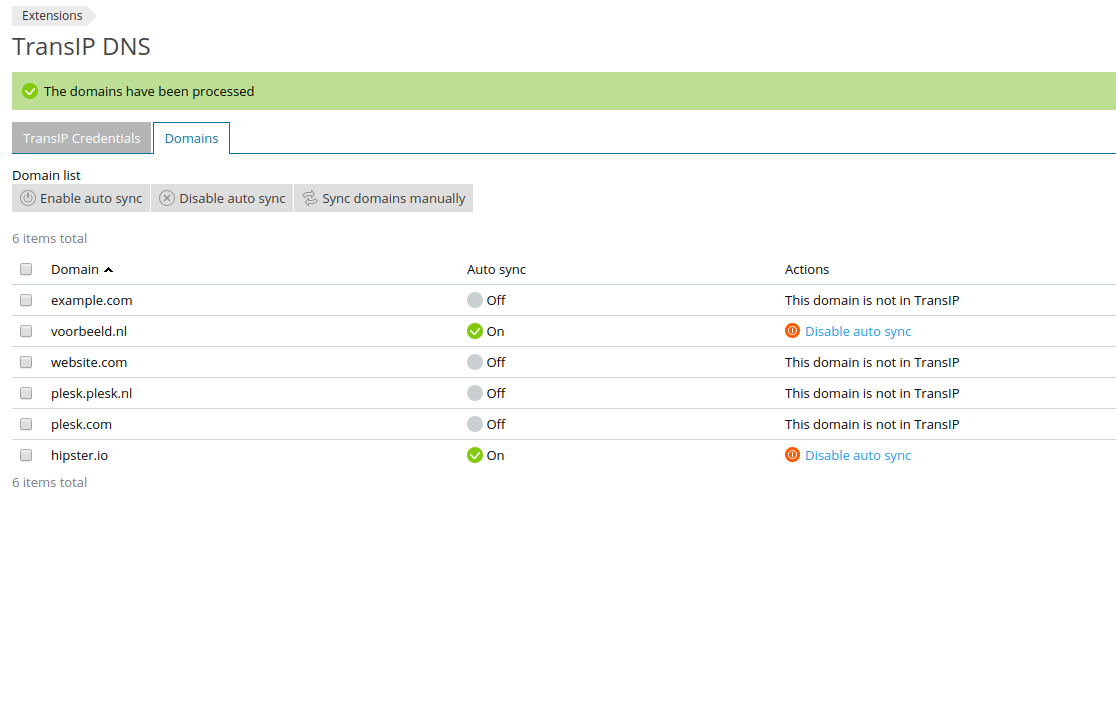Disable auto sync link for voorbeeld.nl
Viewport: 1116px width, 722px height.
[858, 331]
